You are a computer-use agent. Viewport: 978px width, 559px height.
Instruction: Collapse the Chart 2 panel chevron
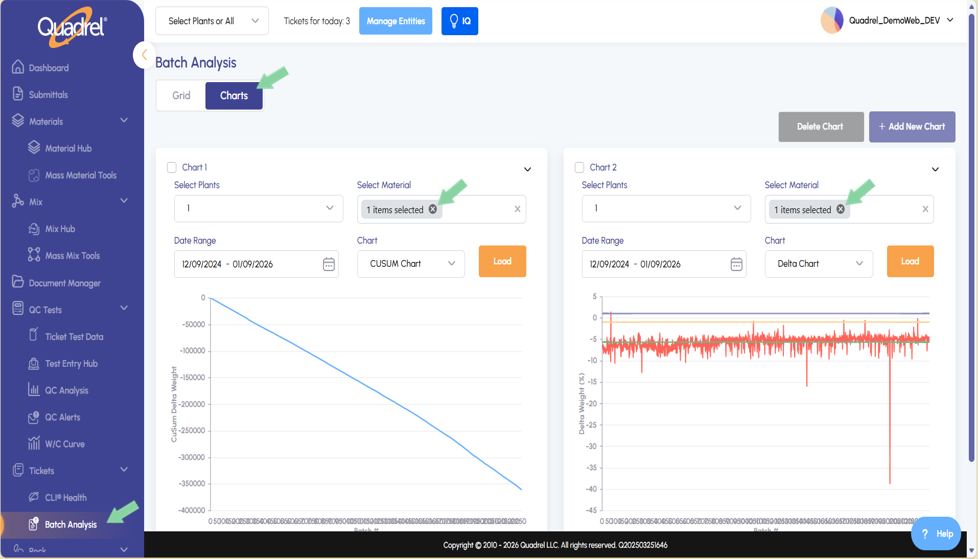(935, 169)
